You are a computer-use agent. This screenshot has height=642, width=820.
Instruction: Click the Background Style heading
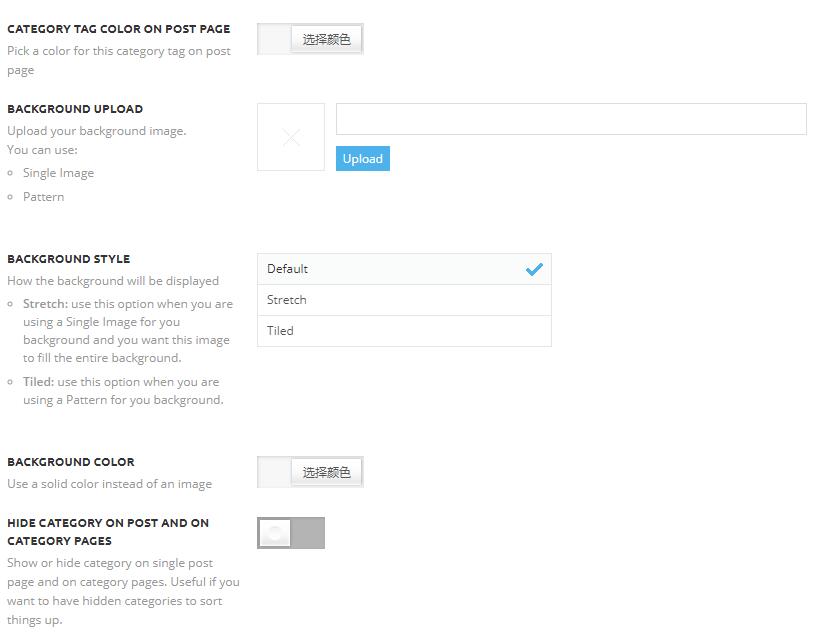click(x=69, y=259)
